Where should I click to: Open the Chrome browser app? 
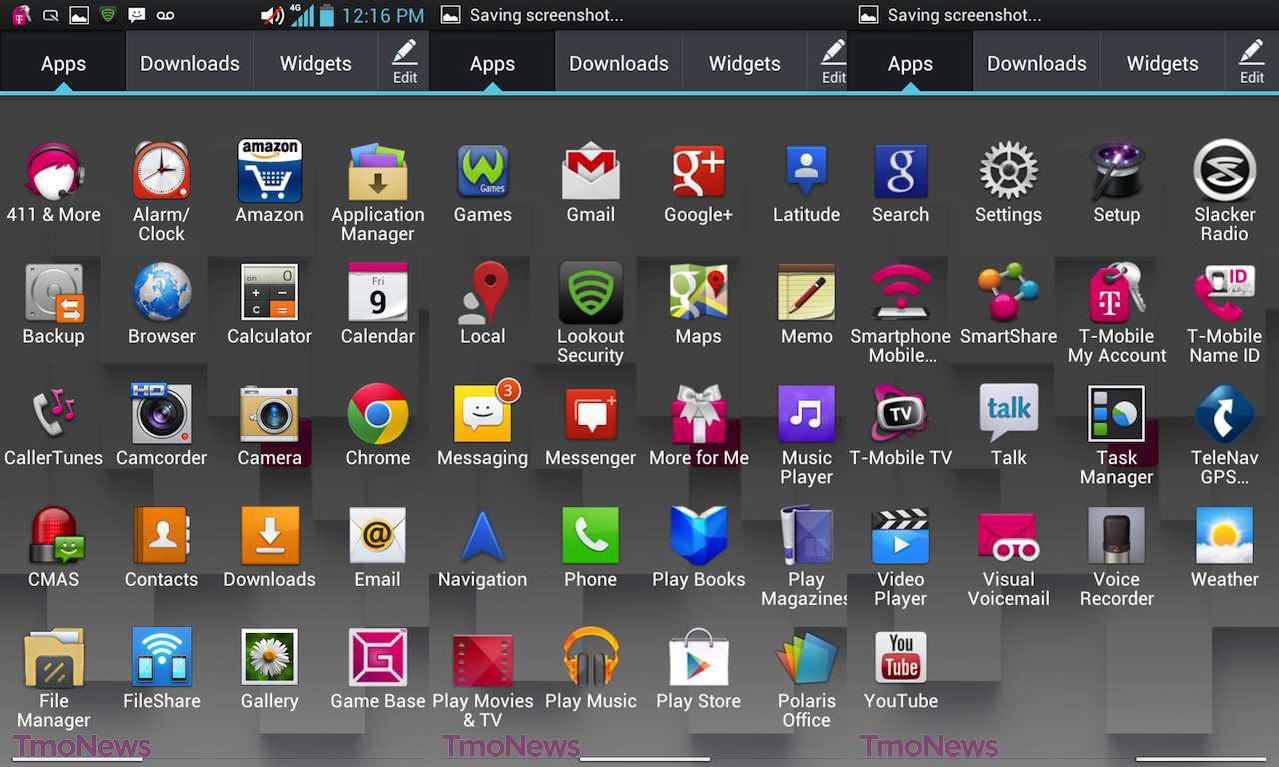(x=377, y=415)
